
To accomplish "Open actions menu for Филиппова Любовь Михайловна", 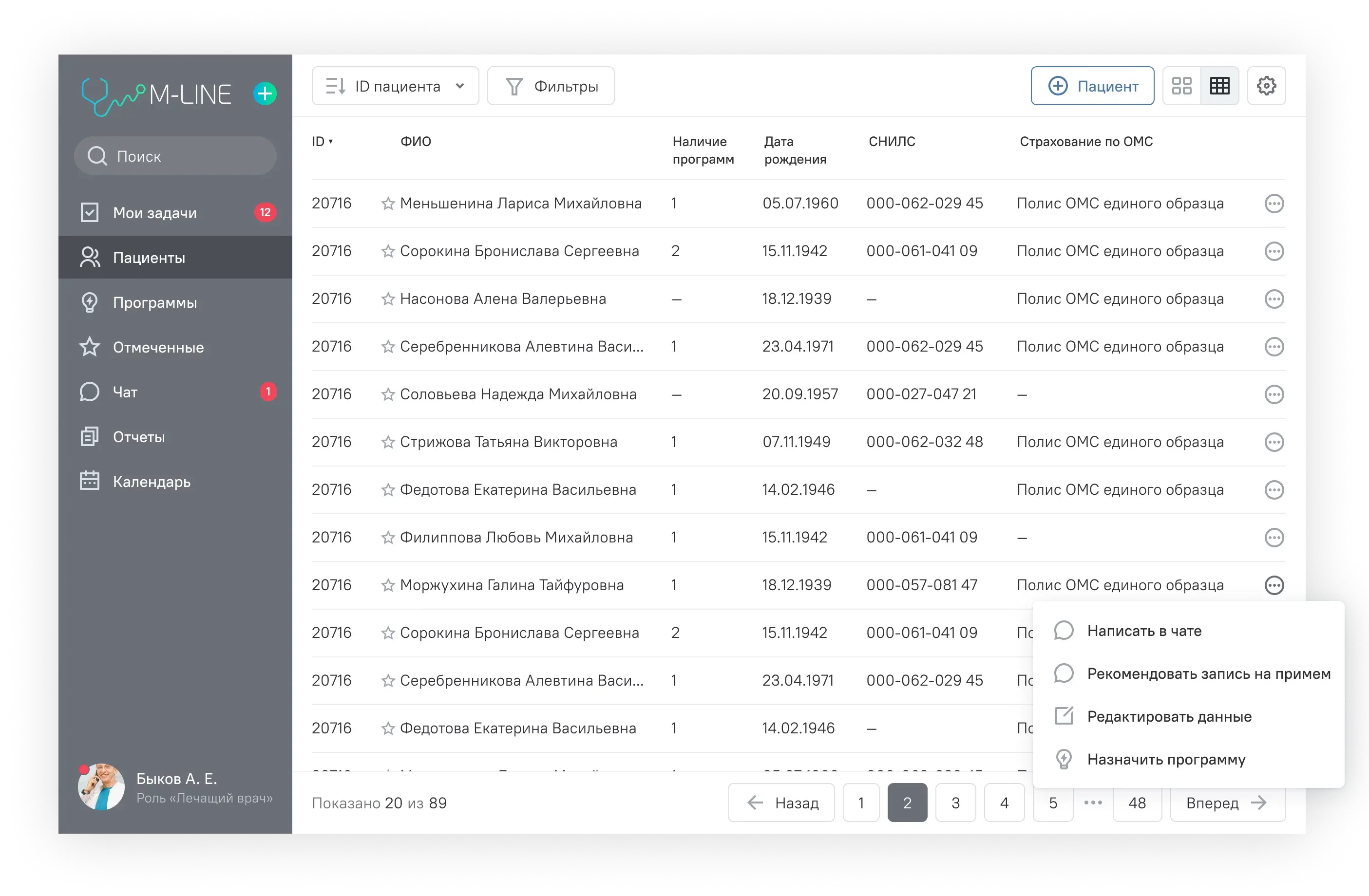I will (x=1274, y=538).
